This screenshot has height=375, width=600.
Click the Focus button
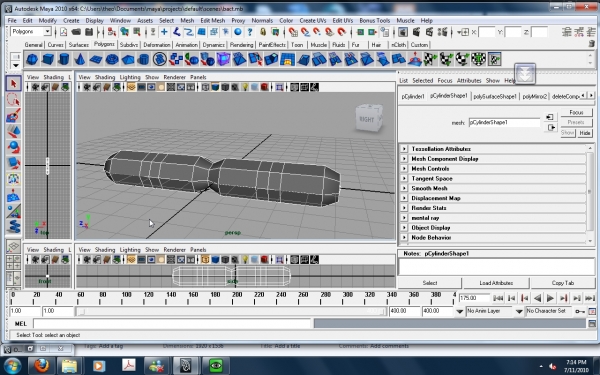576,112
